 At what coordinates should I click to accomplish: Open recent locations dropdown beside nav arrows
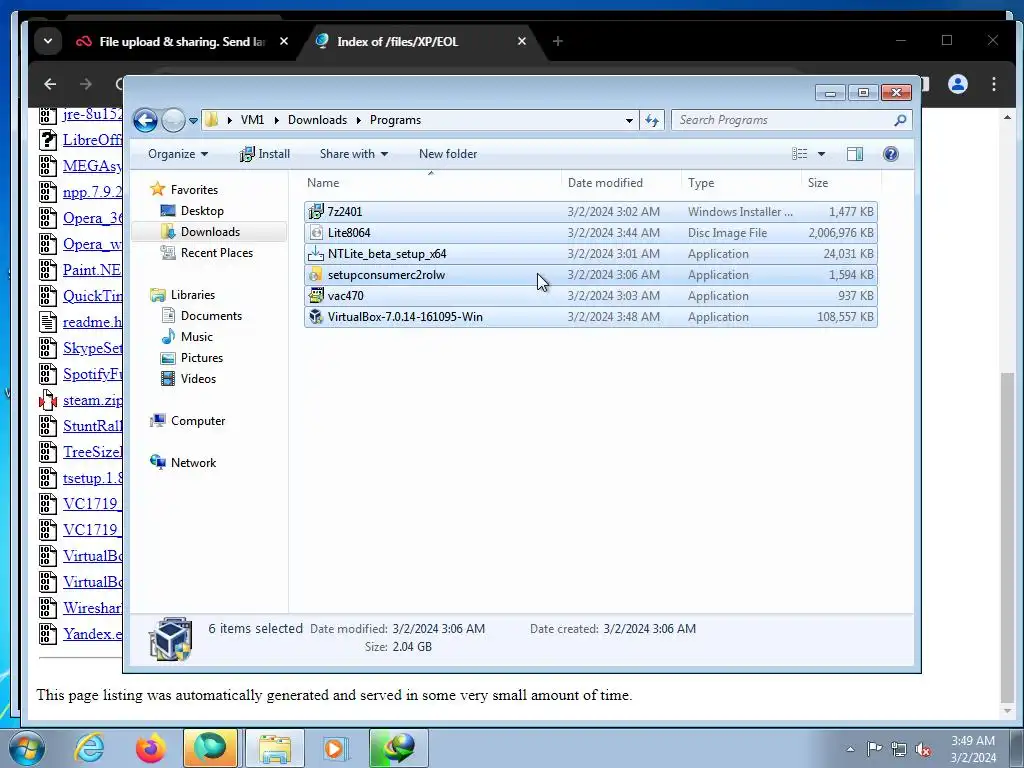[193, 121]
